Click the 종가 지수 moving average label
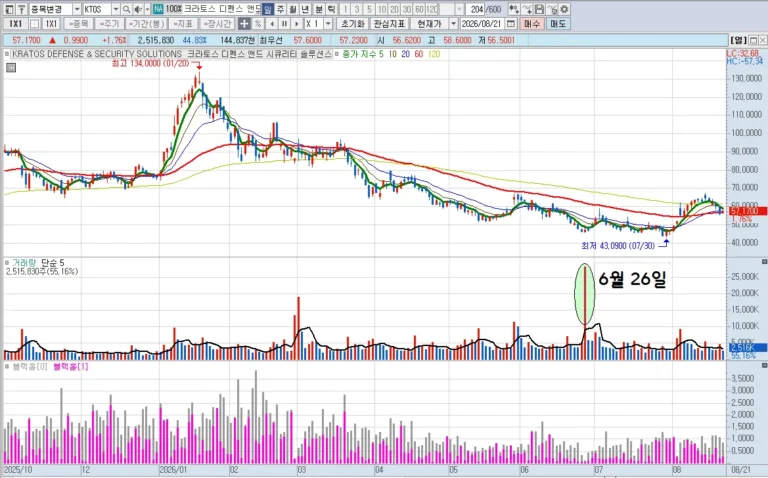Image resolution: width=768 pixels, height=478 pixels. click(359, 54)
